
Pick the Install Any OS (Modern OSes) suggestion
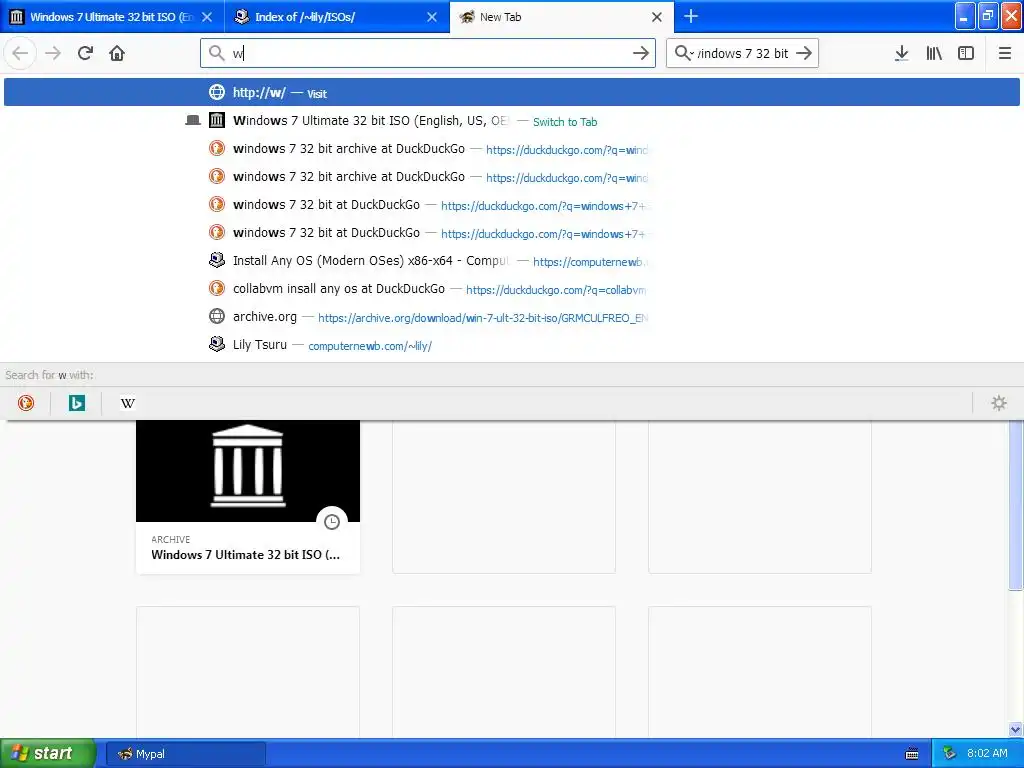pyautogui.click(x=511, y=261)
